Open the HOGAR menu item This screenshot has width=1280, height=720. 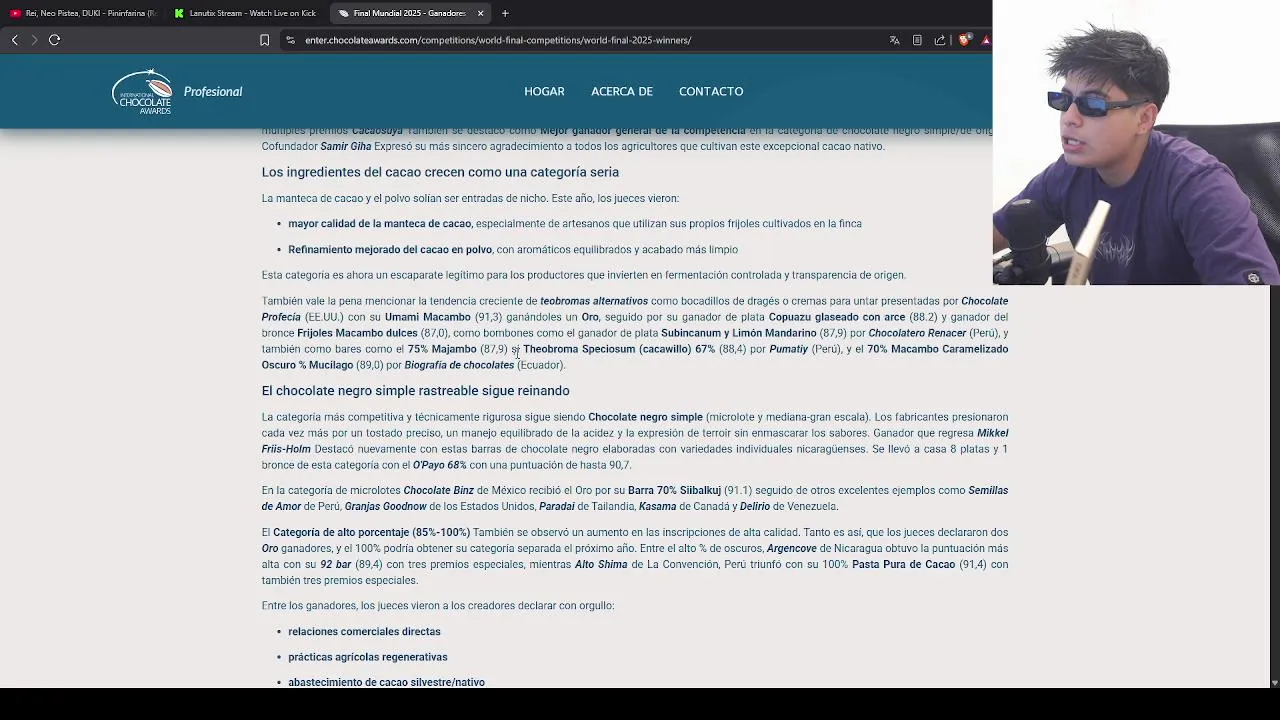(544, 91)
